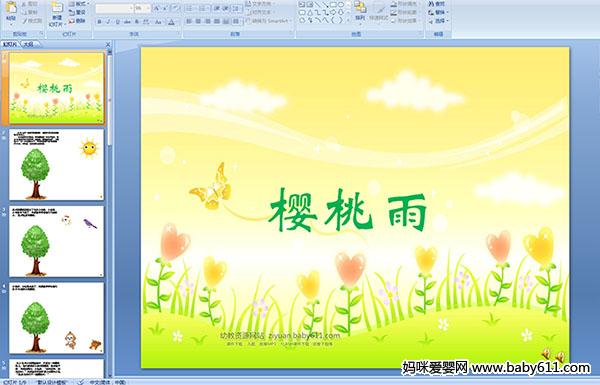Switch to the Slides tab in left pane

(x=10, y=44)
